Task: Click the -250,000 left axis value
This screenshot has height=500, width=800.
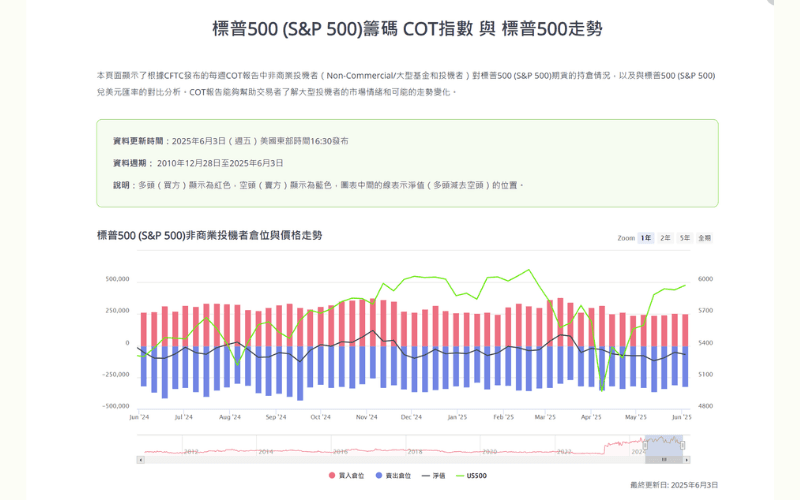Action: click(x=116, y=374)
